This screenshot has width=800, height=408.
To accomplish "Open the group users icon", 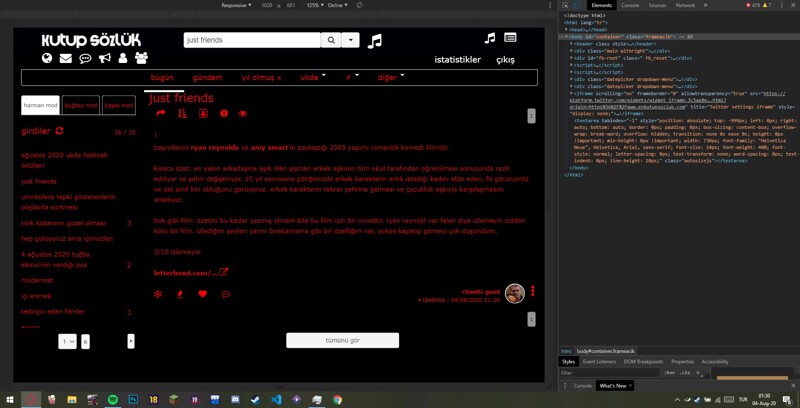I will point(141,58).
